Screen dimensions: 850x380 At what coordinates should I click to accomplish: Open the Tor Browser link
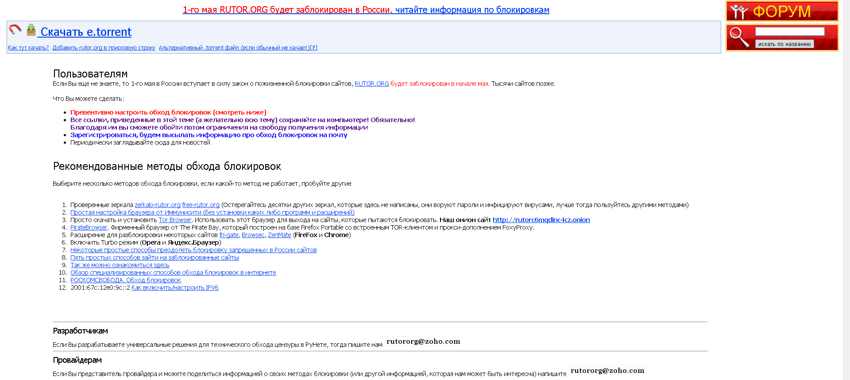tap(175, 220)
